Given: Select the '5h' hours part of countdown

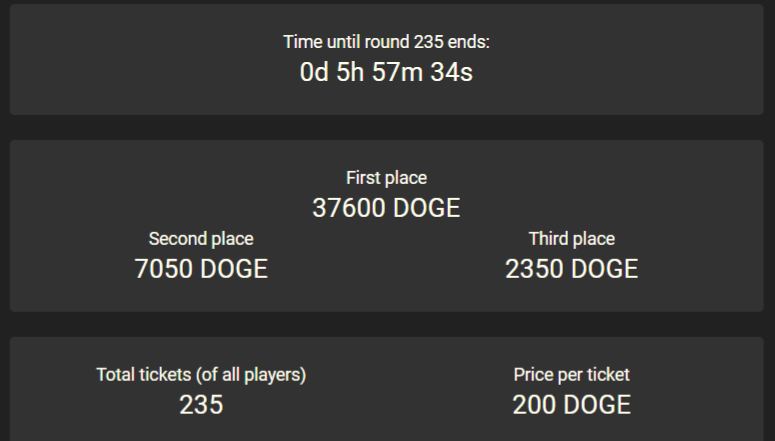Looking at the screenshot, I should 350,72.
